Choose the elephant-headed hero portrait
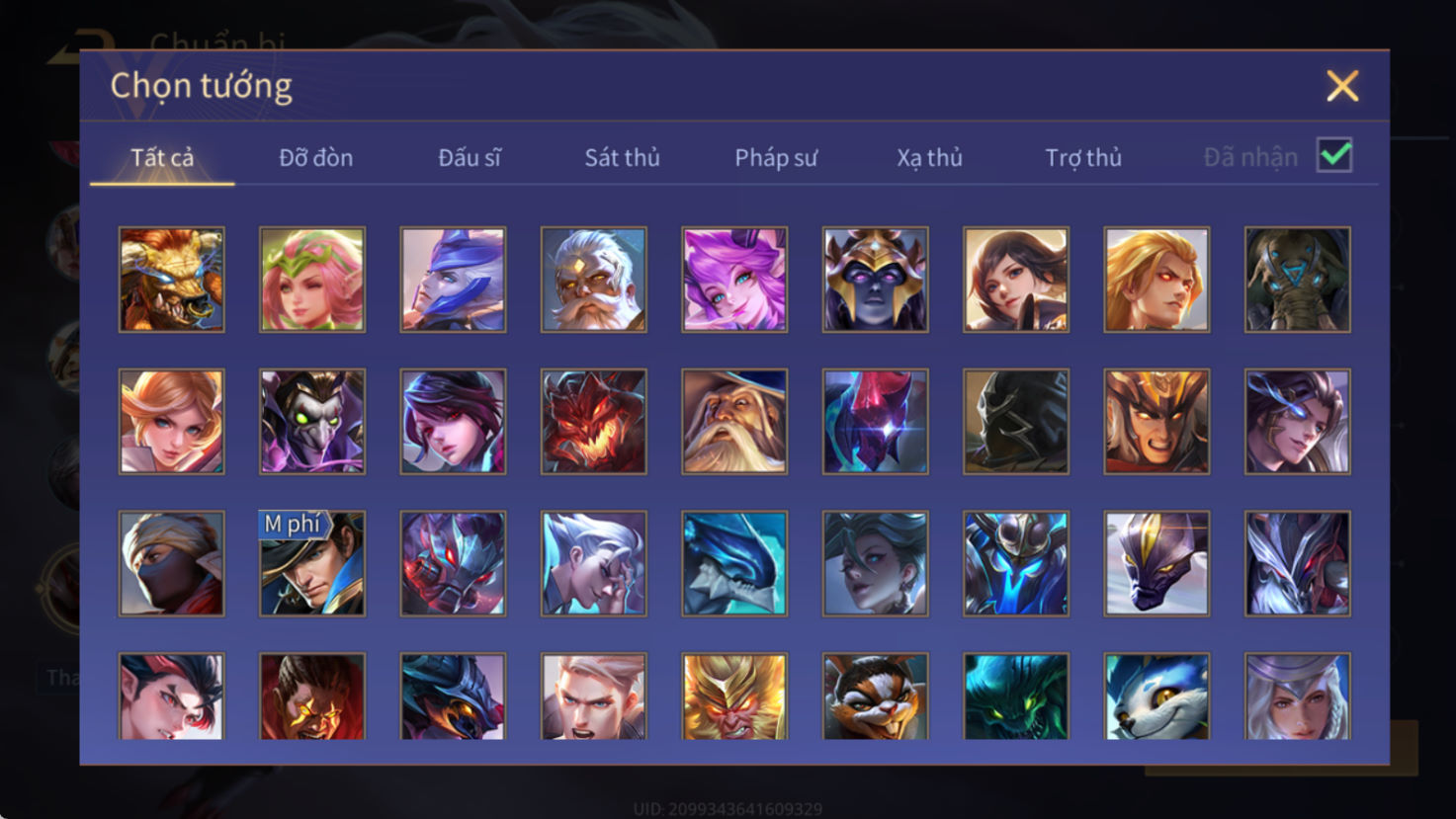This screenshot has height=819, width=1456. [1298, 280]
